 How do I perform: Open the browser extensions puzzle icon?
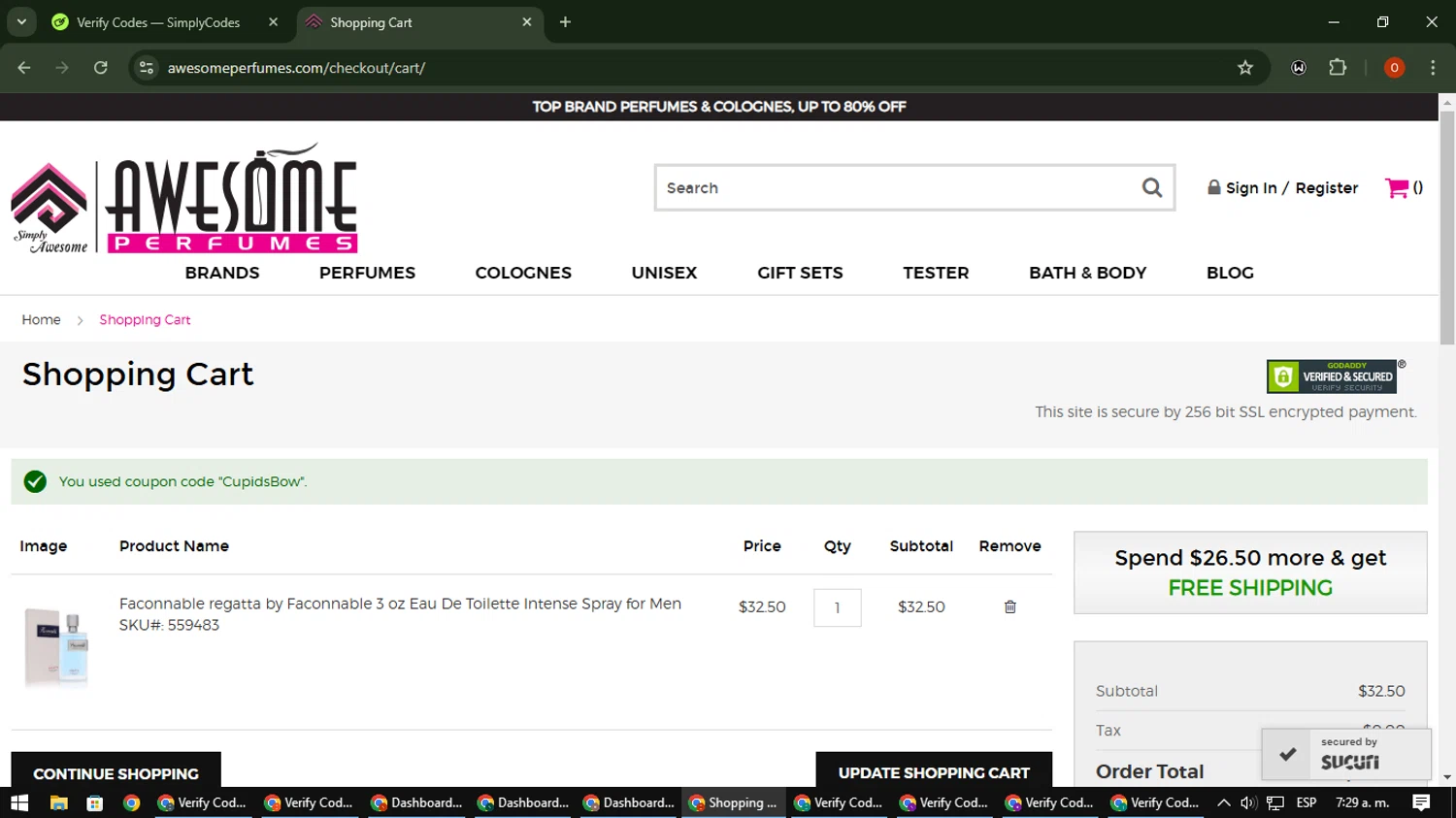[1338, 68]
